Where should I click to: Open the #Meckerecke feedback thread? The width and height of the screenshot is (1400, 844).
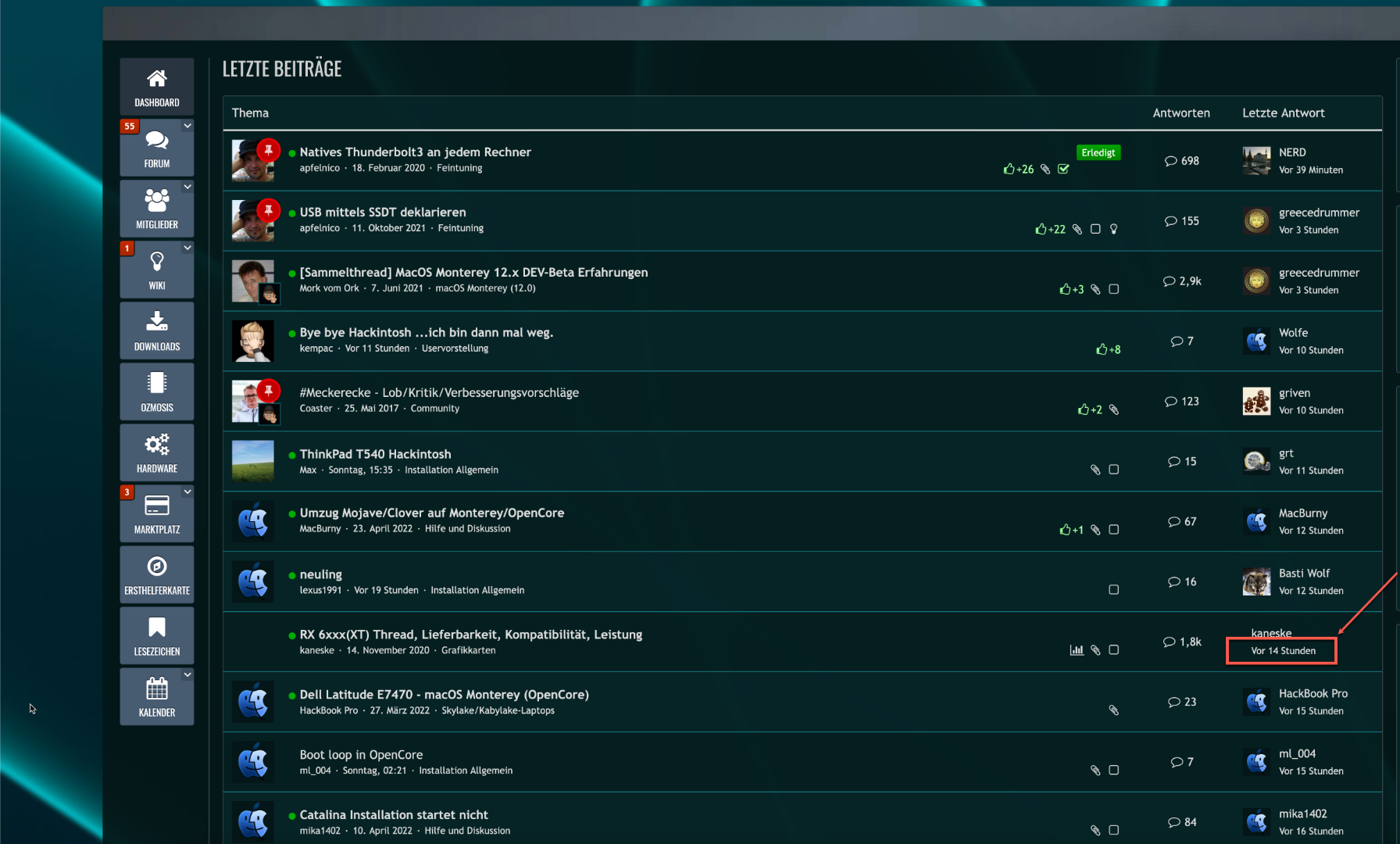coord(439,392)
